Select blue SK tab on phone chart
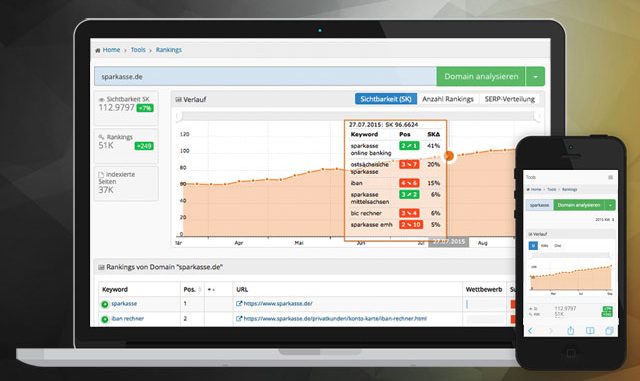The image size is (640, 381). point(533,245)
